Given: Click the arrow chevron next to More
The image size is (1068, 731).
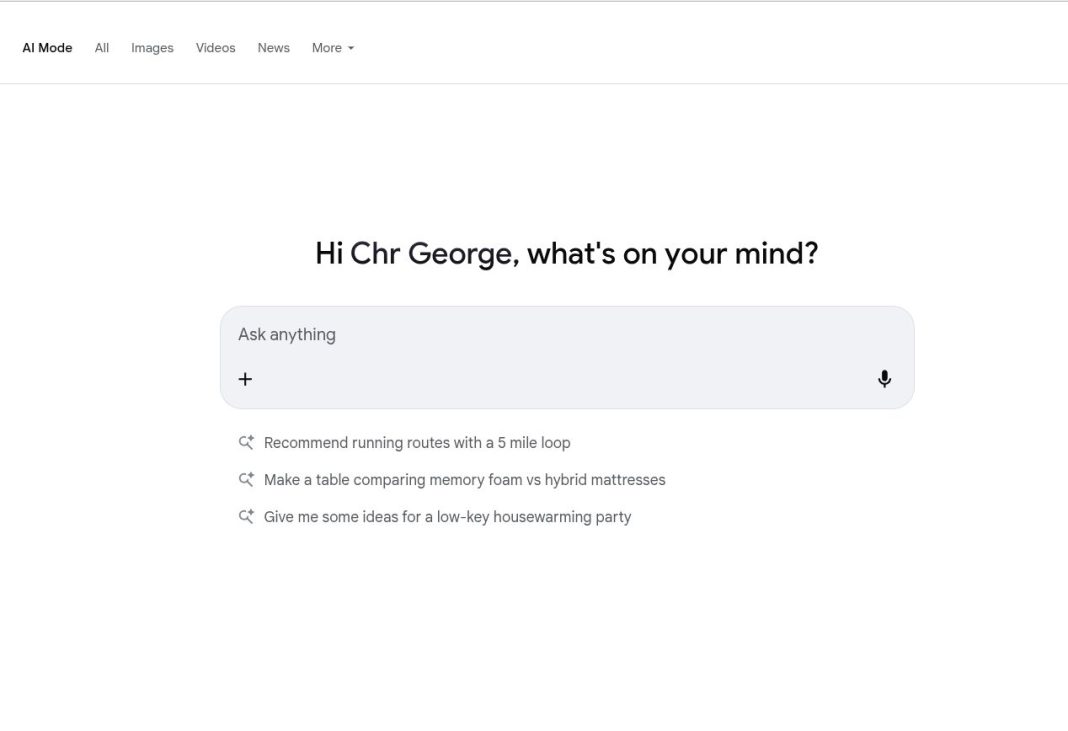Looking at the screenshot, I should [352, 47].
